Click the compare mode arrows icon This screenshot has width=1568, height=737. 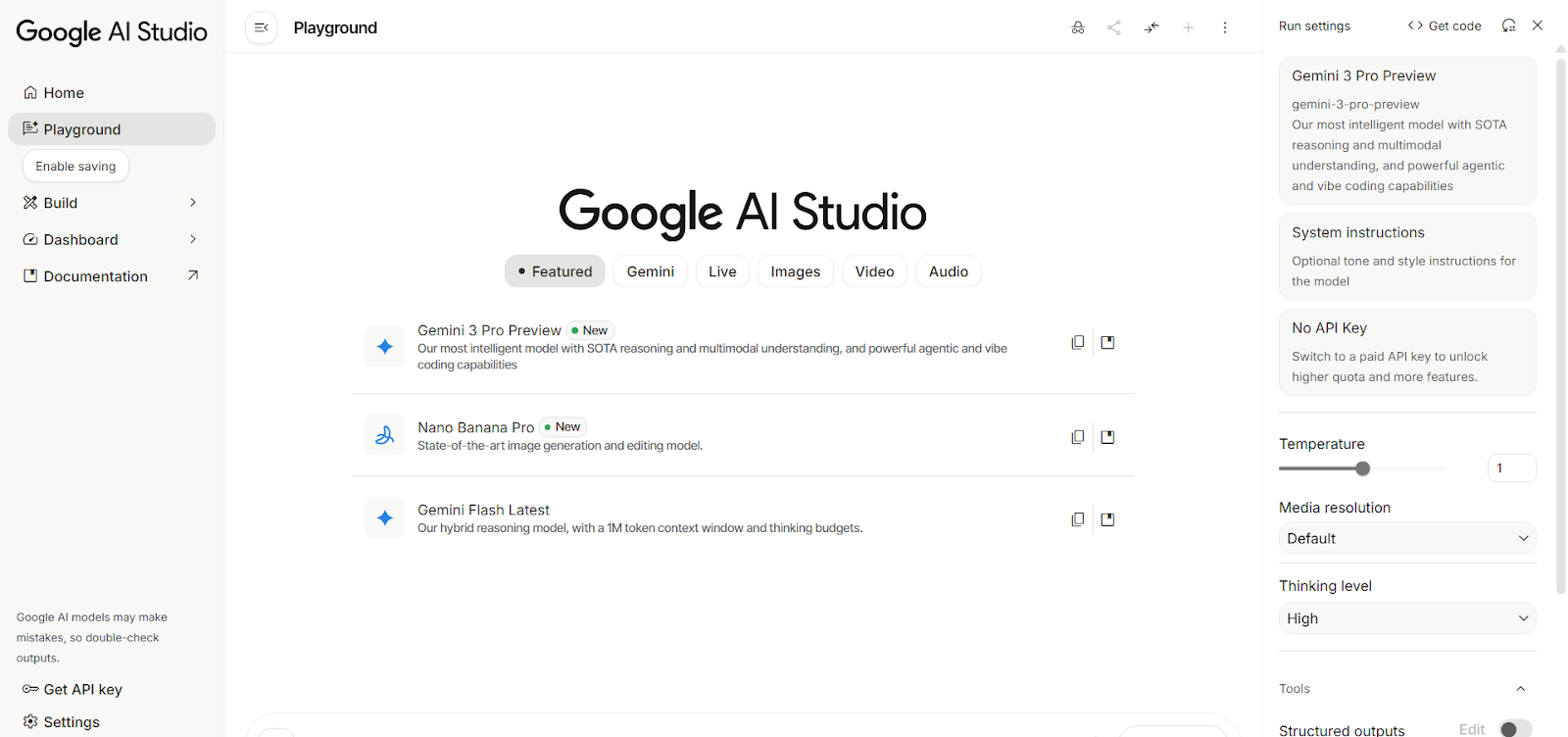[x=1151, y=27]
